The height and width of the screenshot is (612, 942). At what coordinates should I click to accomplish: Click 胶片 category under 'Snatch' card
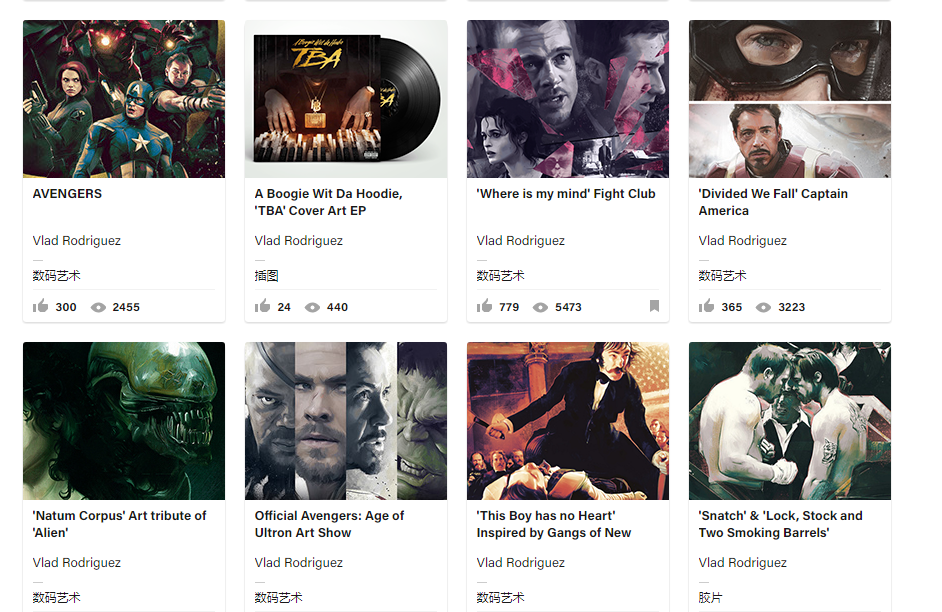(x=711, y=597)
